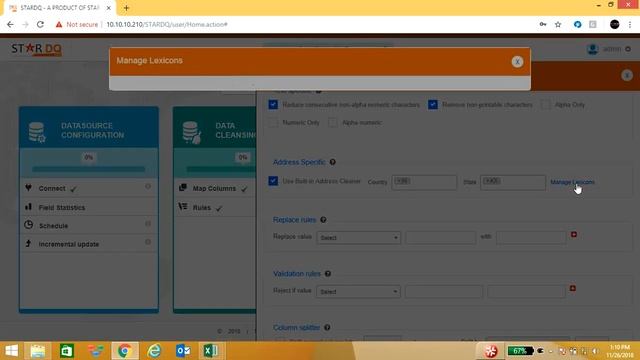Screen dimensions: 640x360
Task: Toggle Reduce consecutive non-alpha numeric characters checkbox
Action: pyautogui.click(x=273, y=104)
